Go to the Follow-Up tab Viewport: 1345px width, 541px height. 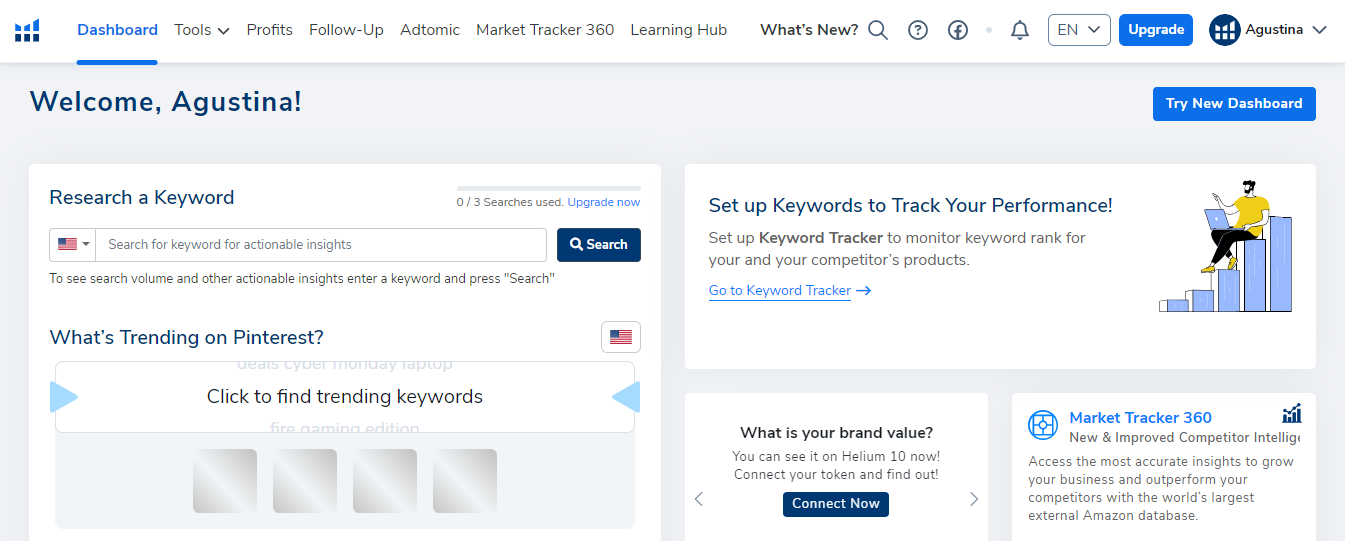(x=346, y=30)
